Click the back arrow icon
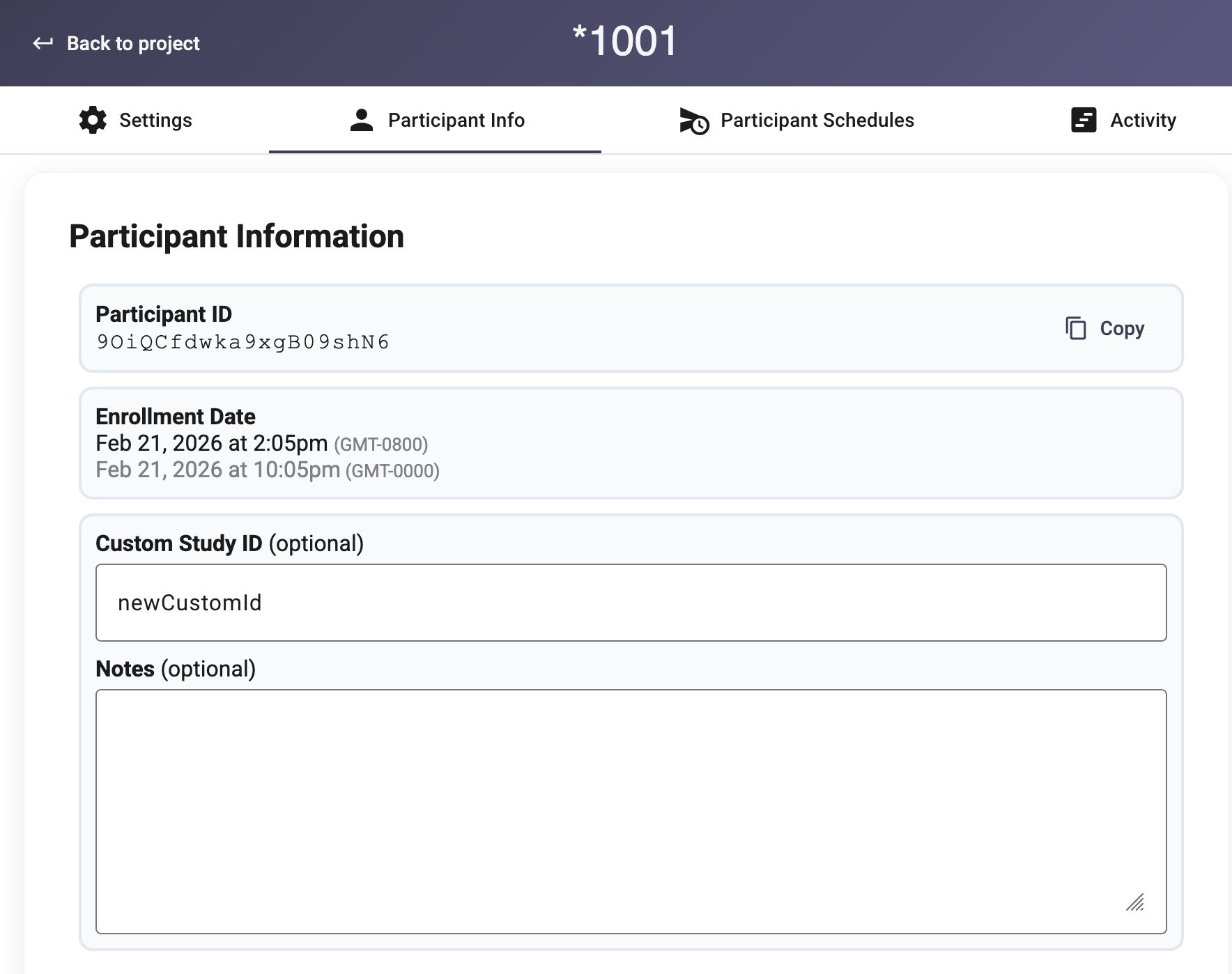Screen dimensions: 1232x974 tap(43, 43)
